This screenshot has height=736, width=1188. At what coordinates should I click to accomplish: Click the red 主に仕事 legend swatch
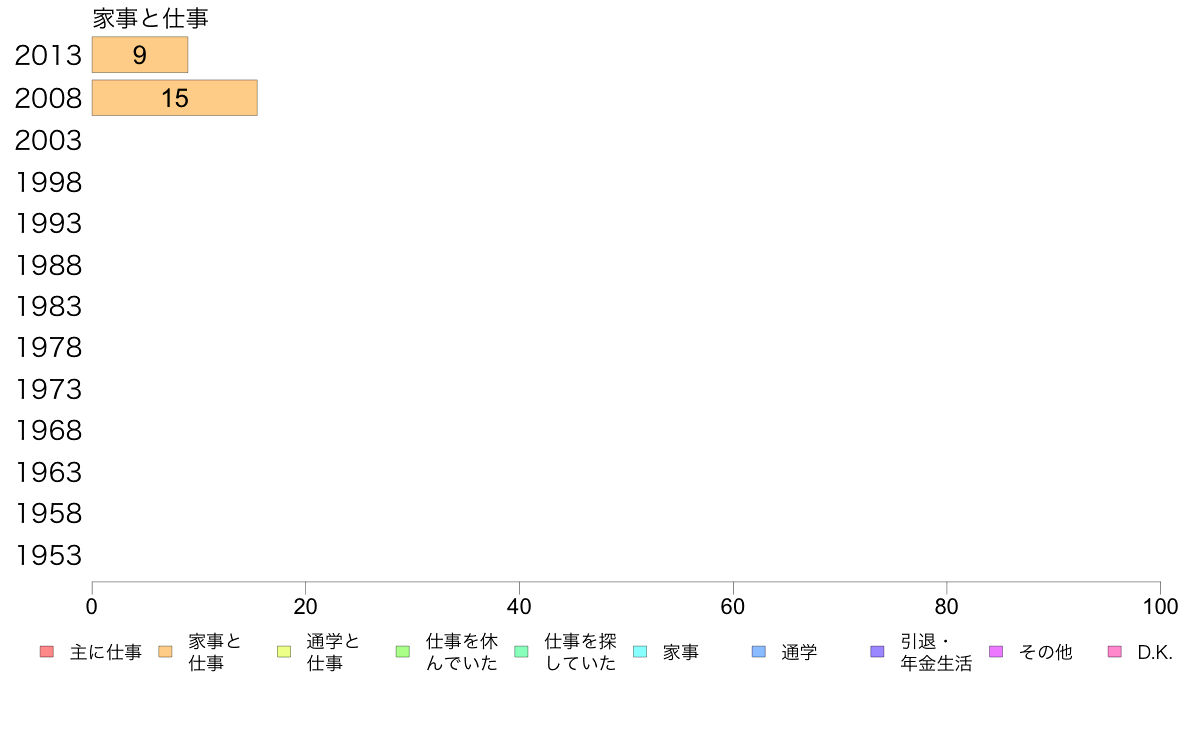46,652
